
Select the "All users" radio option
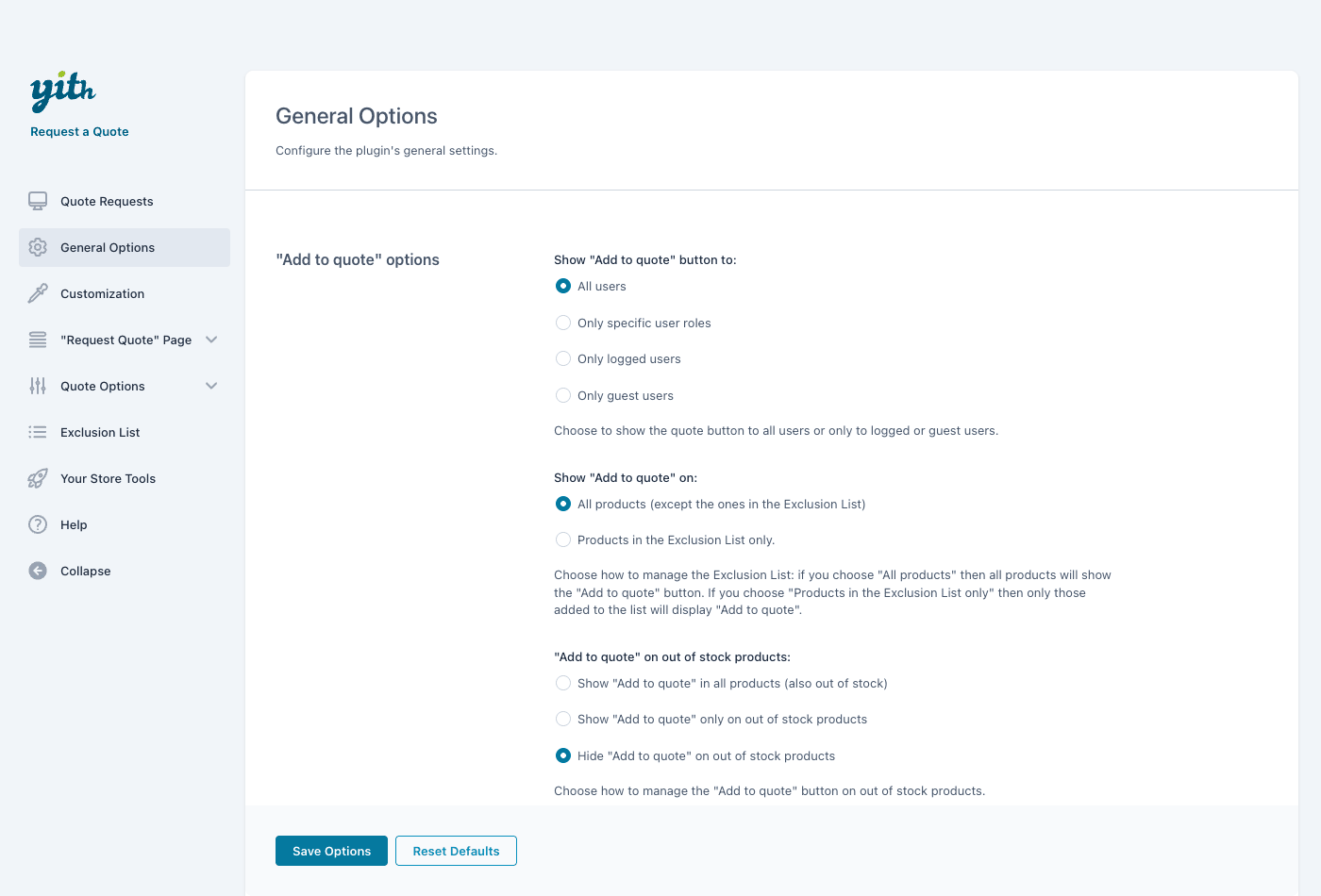563,286
